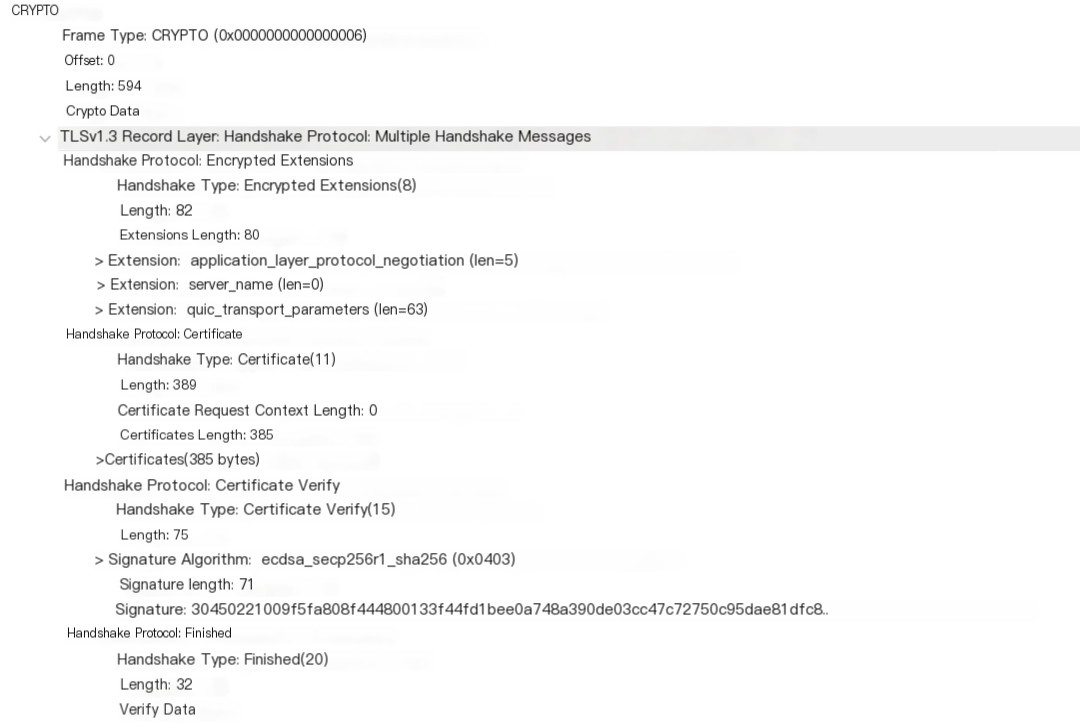Select Handshake Protocol: Encrypted Extensions row

pos(208,160)
